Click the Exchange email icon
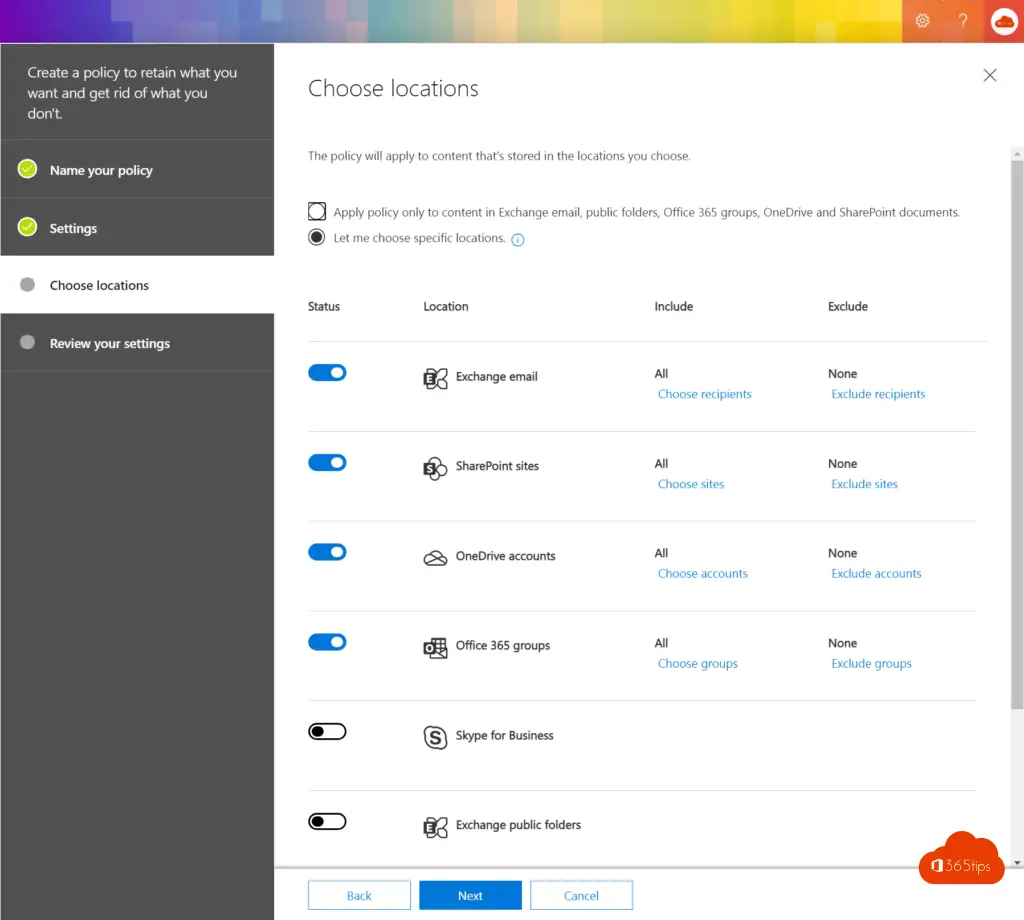 coord(435,378)
